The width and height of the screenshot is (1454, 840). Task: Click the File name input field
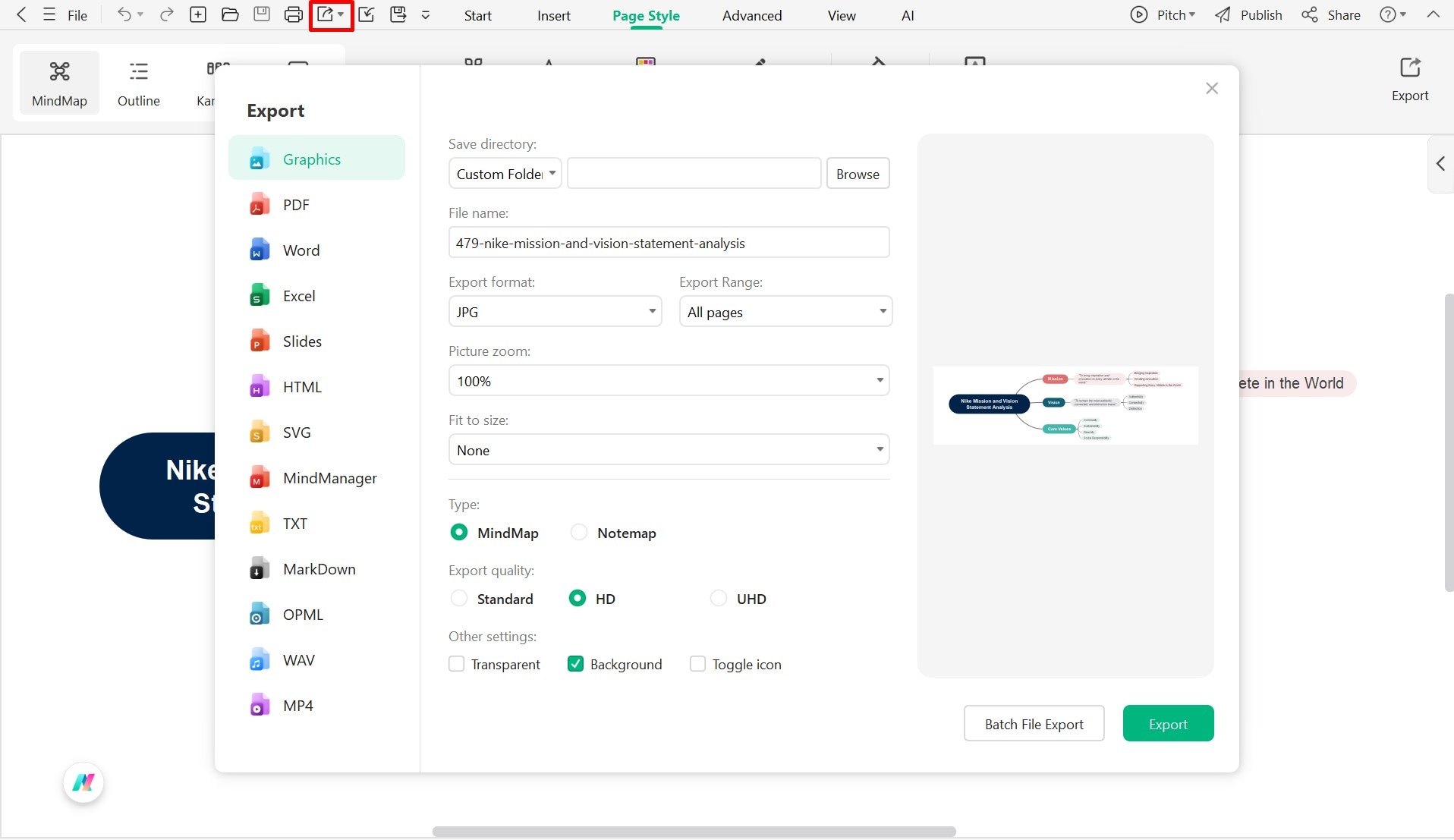669,243
